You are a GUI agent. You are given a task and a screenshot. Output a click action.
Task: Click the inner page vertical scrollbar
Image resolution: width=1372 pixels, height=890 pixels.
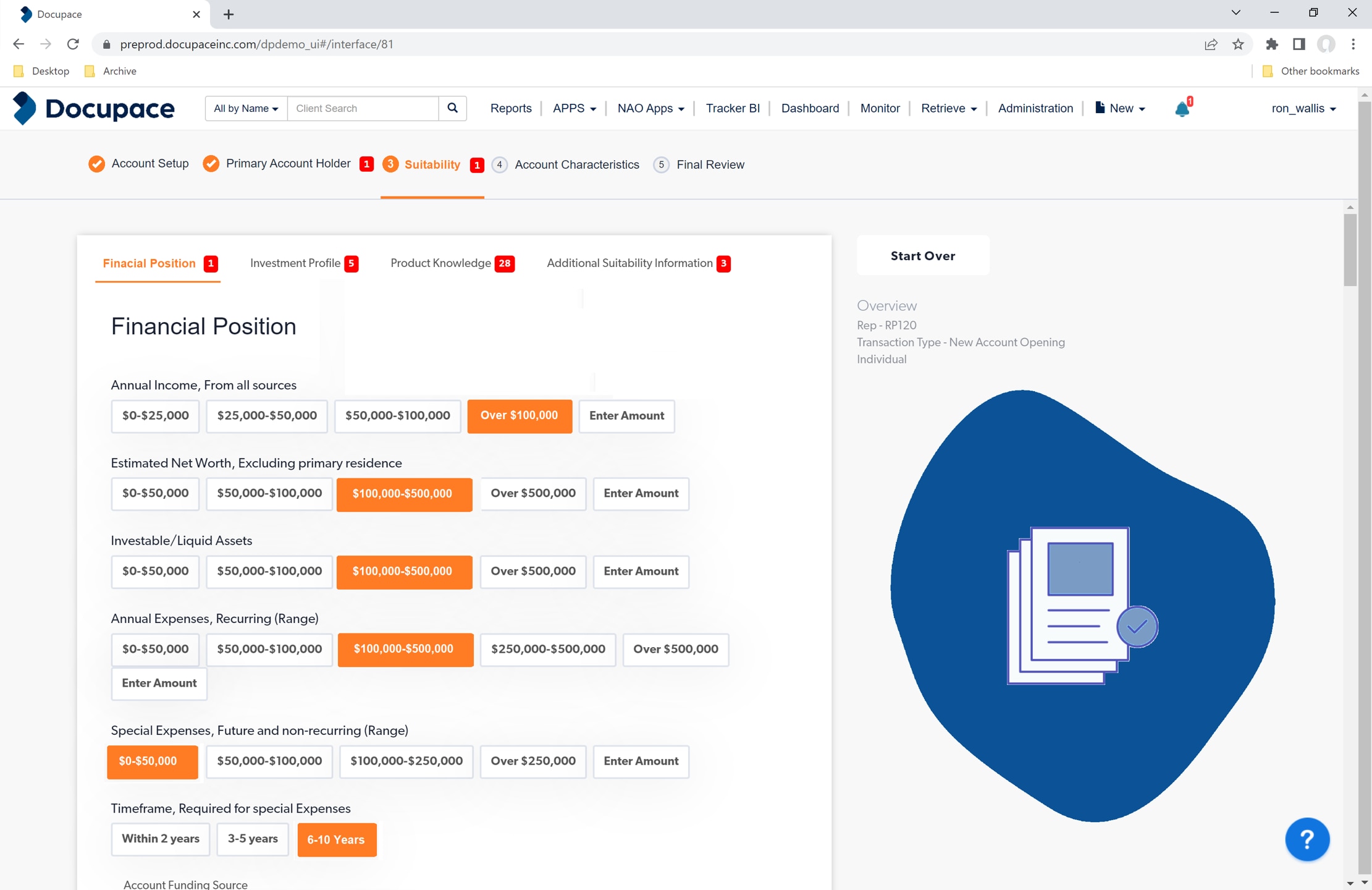[1350, 250]
